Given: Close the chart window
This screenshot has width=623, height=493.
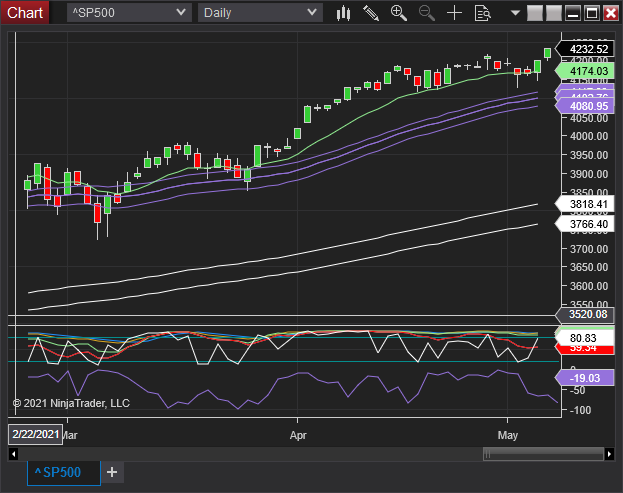Looking at the screenshot, I should click(611, 13).
